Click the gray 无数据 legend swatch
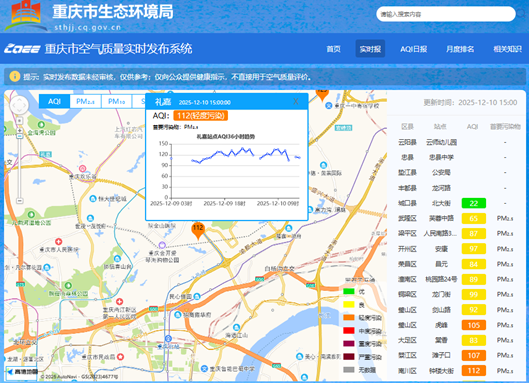Viewport: 529px width, 383px height. click(x=349, y=370)
